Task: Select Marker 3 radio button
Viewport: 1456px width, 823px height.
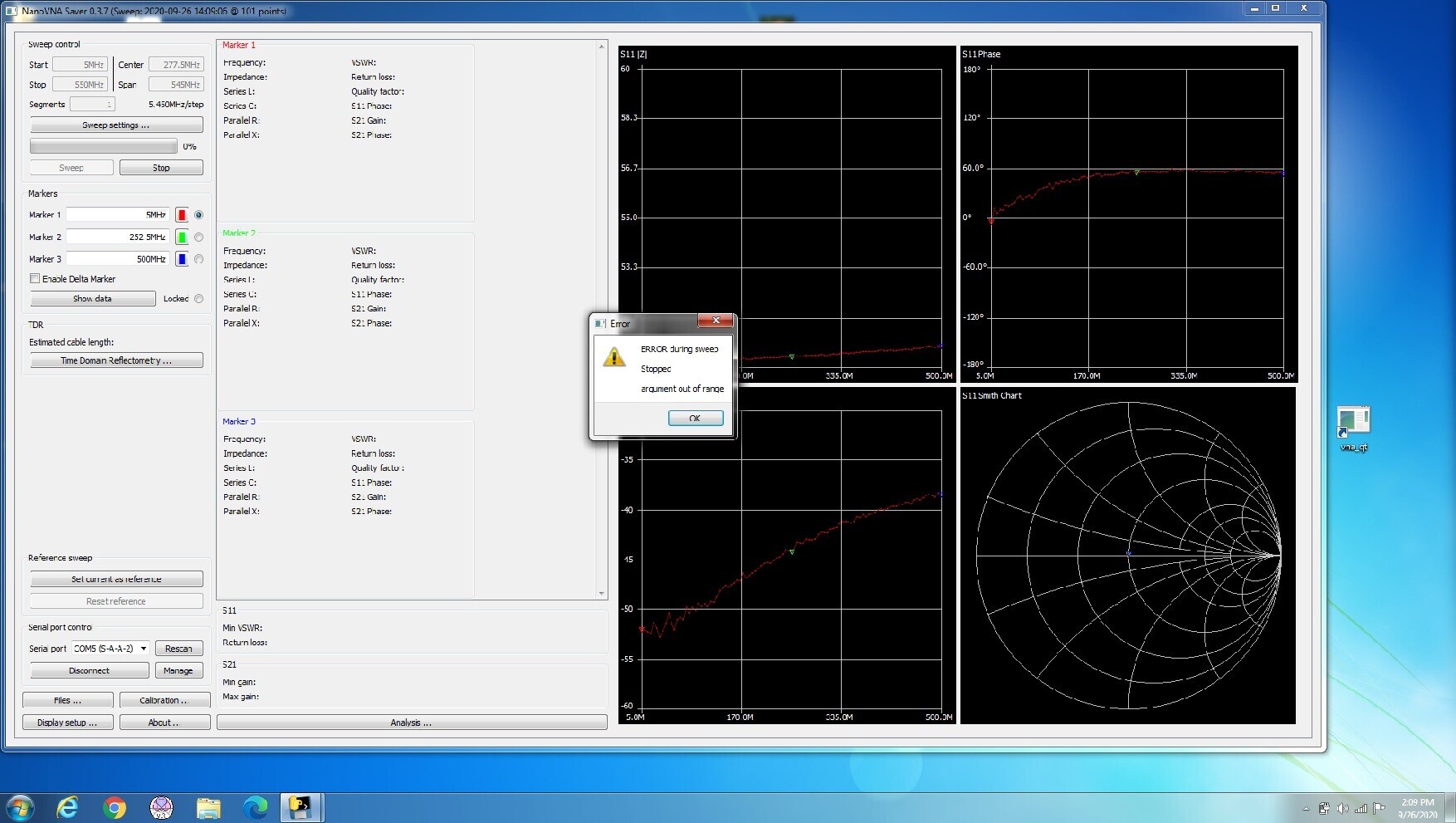Action: pyautogui.click(x=198, y=259)
